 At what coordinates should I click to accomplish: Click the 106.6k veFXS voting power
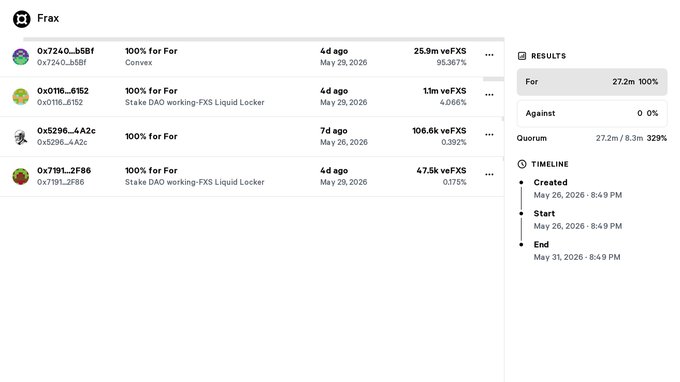coord(439,131)
